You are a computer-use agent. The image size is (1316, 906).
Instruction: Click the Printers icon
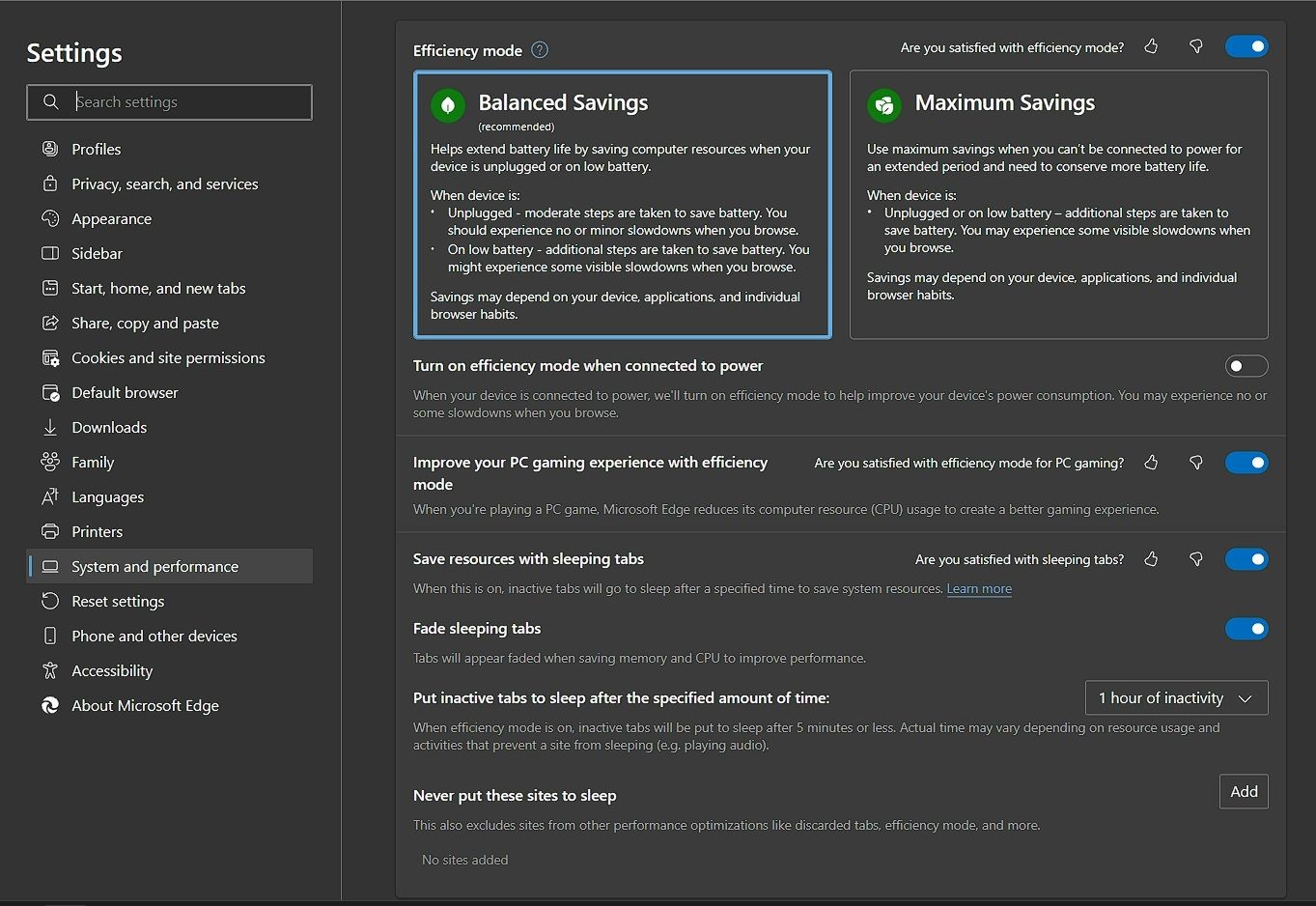click(x=50, y=531)
